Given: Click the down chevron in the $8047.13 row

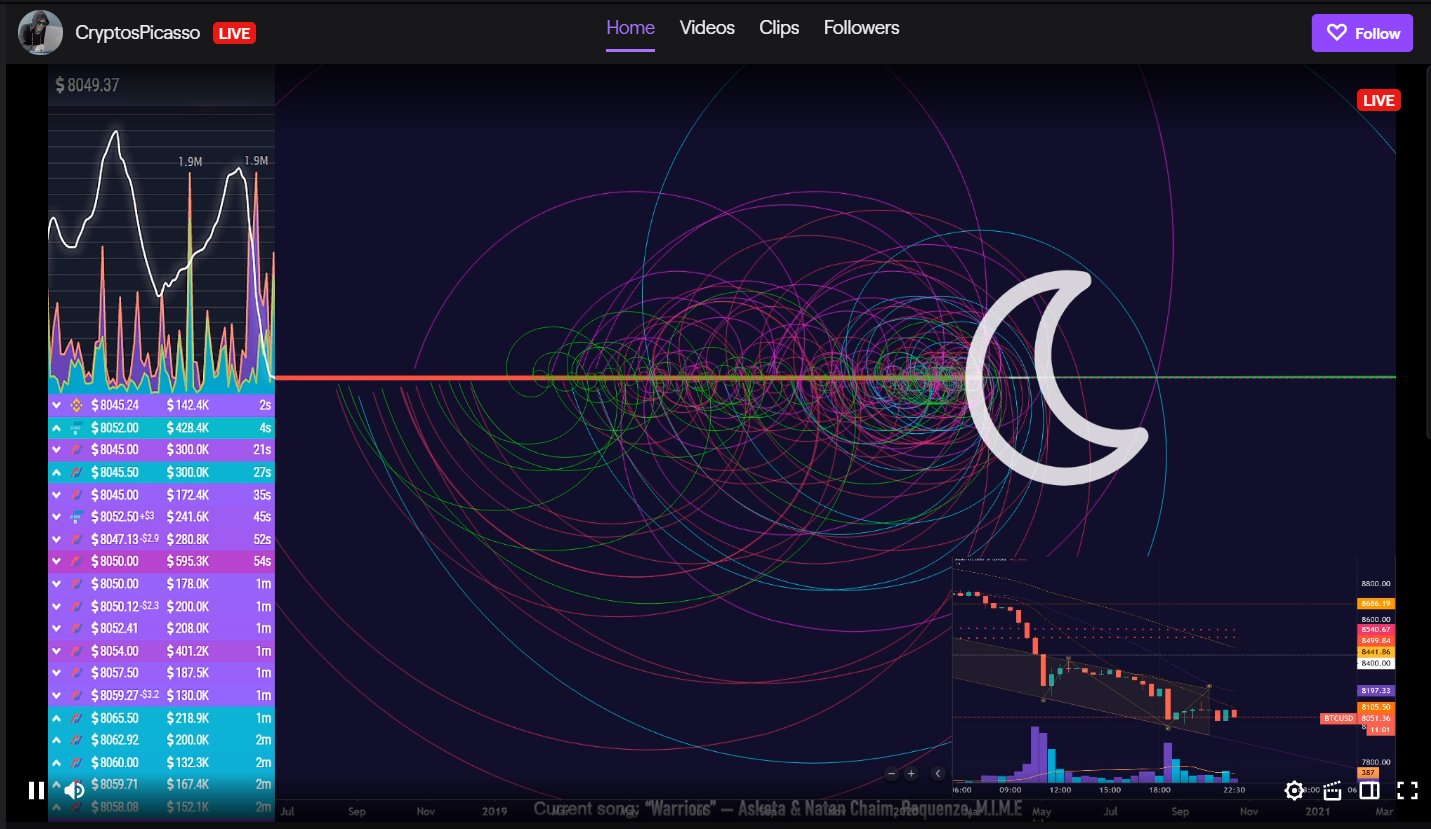Looking at the screenshot, I should point(57,539).
